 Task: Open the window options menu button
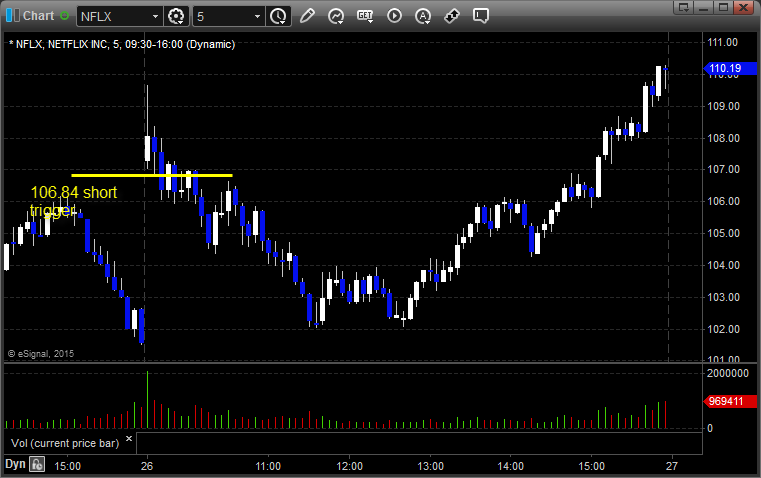click(684, 7)
